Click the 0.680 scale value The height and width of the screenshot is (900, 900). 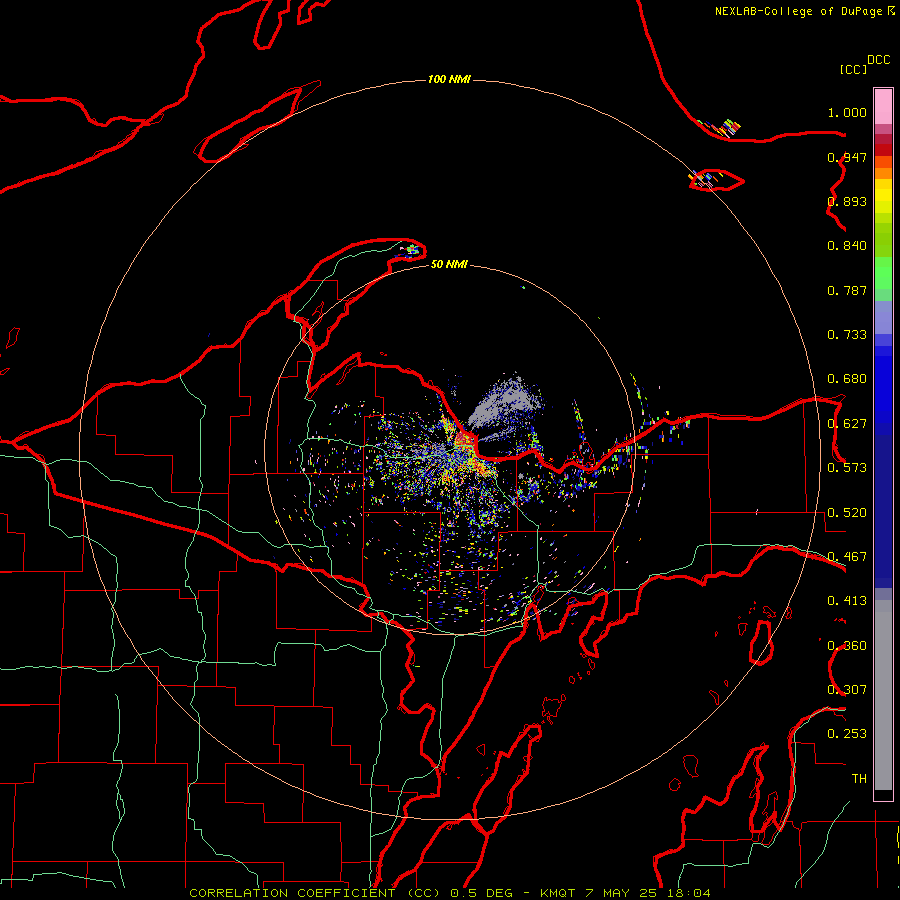(847, 379)
